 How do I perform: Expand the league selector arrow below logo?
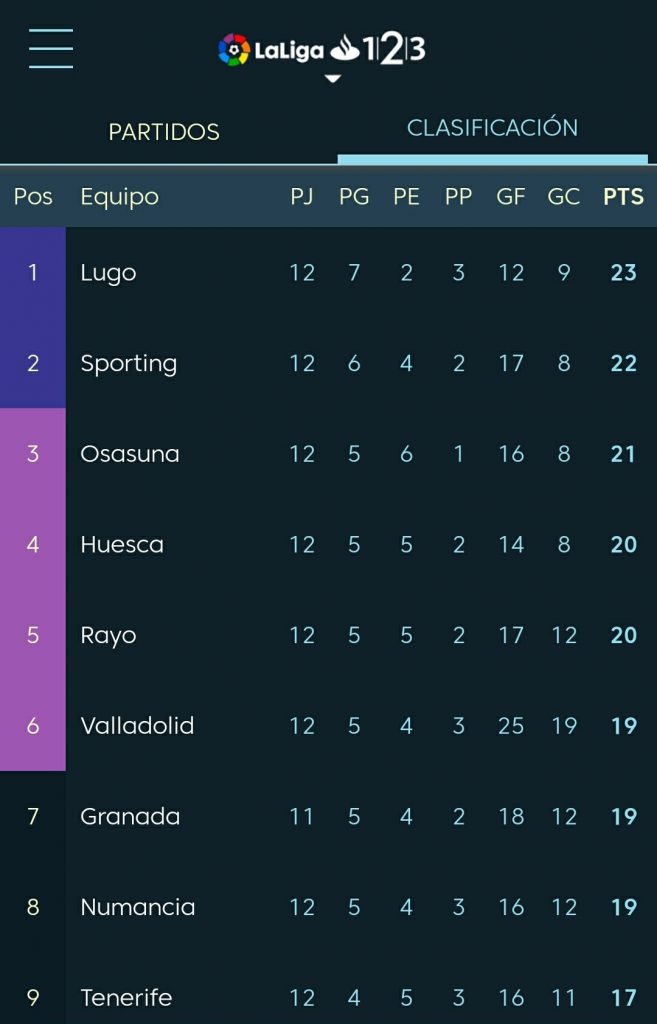click(332, 78)
